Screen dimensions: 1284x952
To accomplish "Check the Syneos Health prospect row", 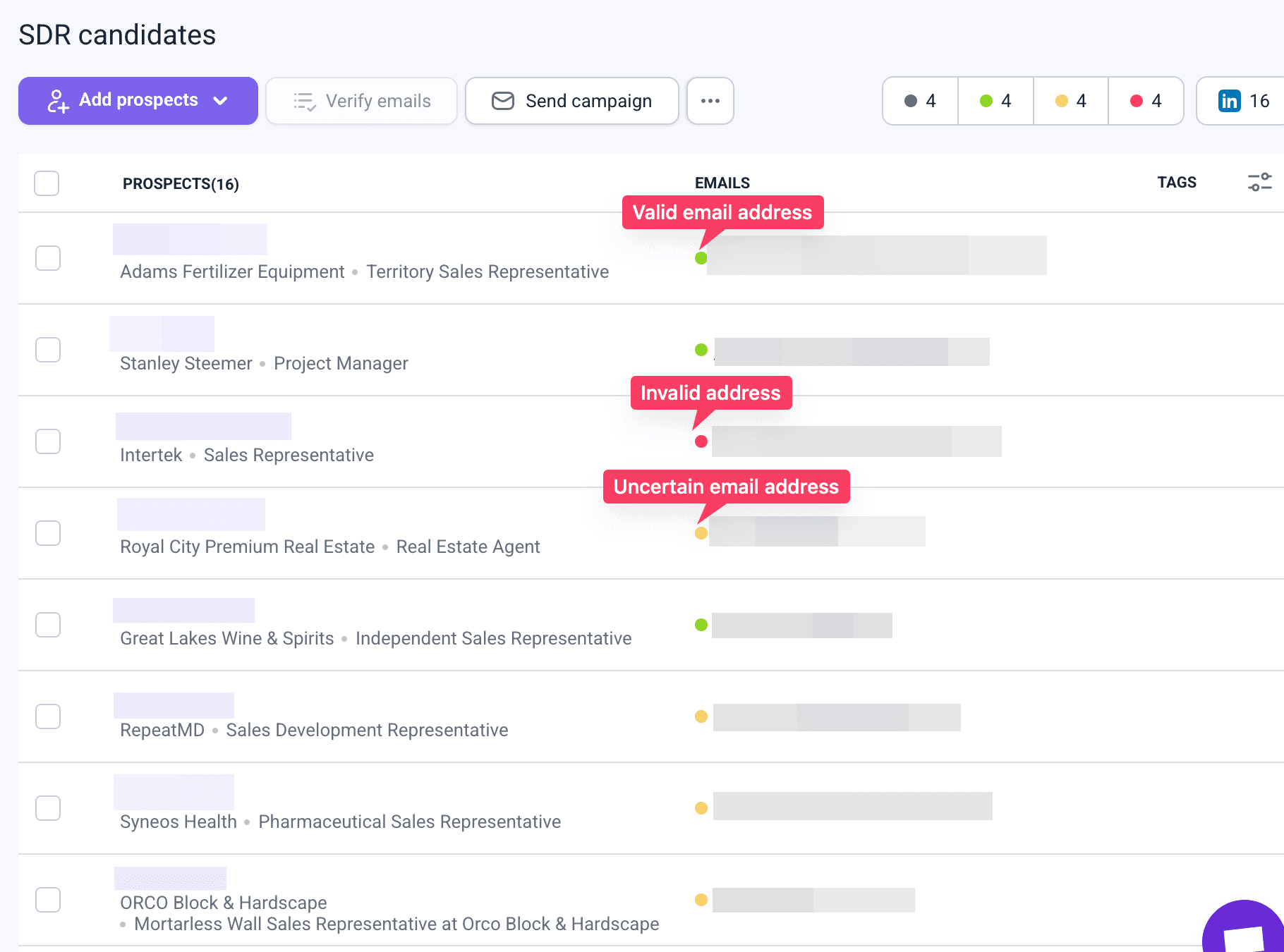I will coord(47,808).
